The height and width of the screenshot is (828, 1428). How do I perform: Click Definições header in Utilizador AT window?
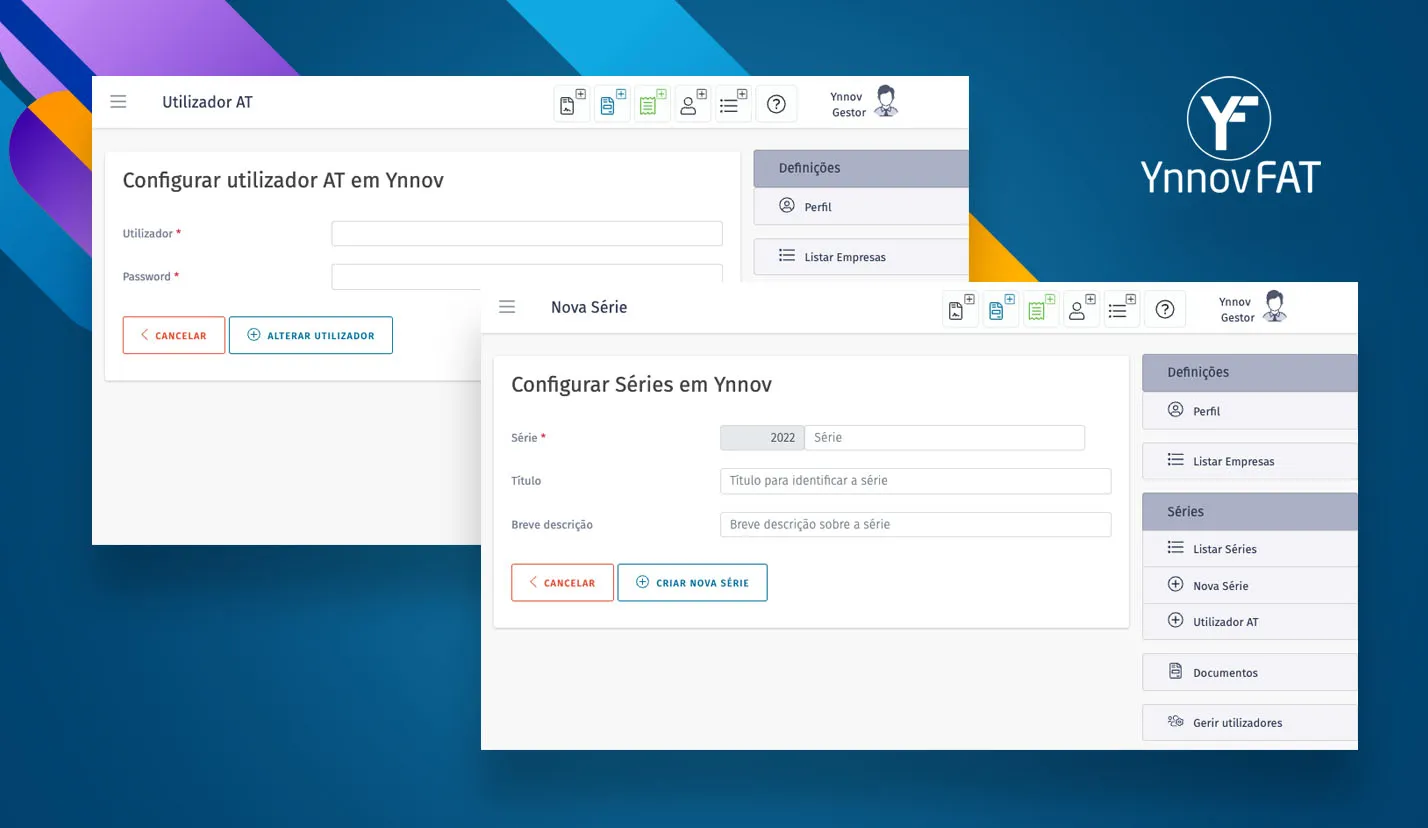coord(861,168)
